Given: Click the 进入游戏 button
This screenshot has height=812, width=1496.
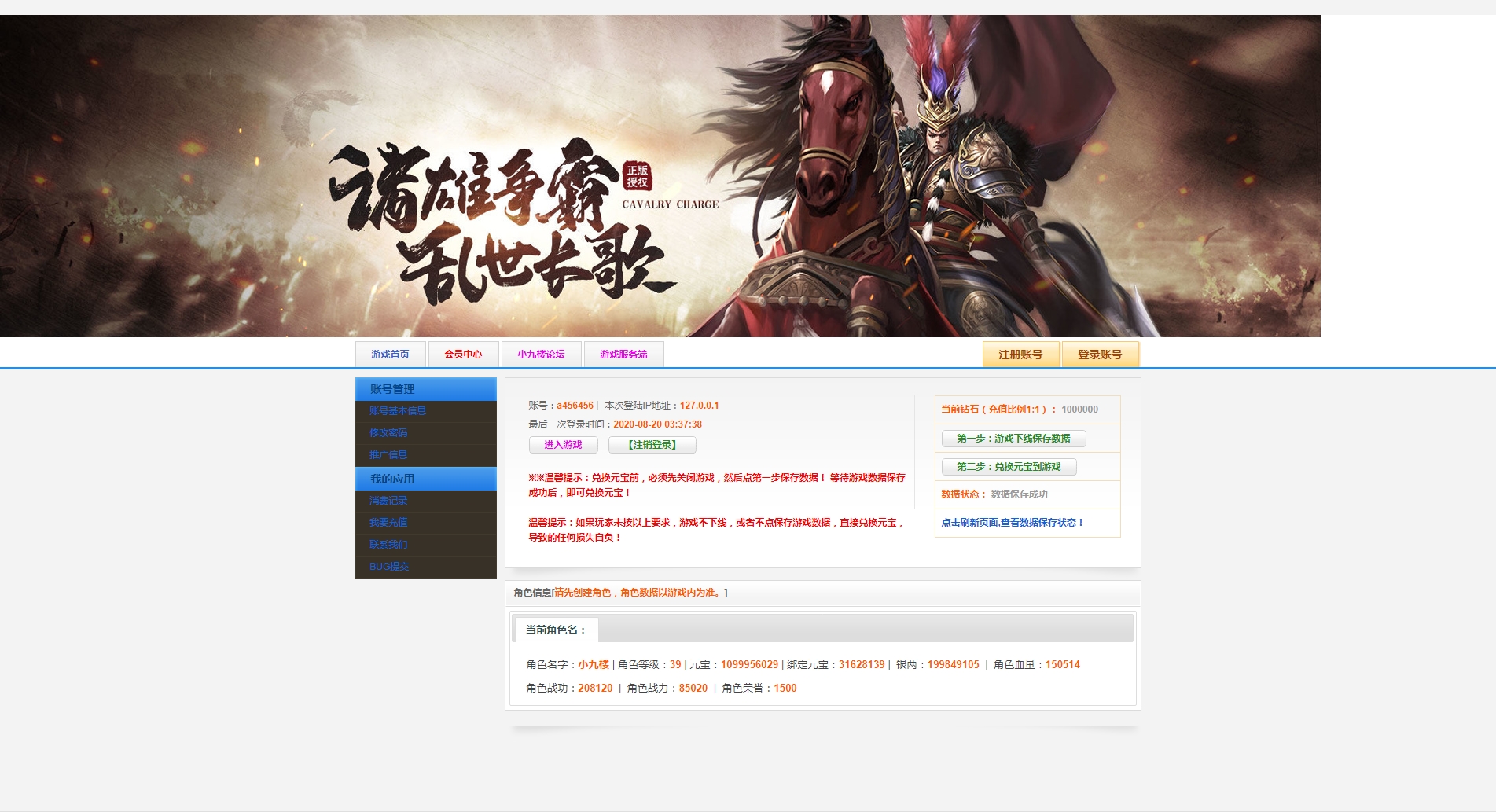Looking at the screenshot, I should tap(564, 445).
